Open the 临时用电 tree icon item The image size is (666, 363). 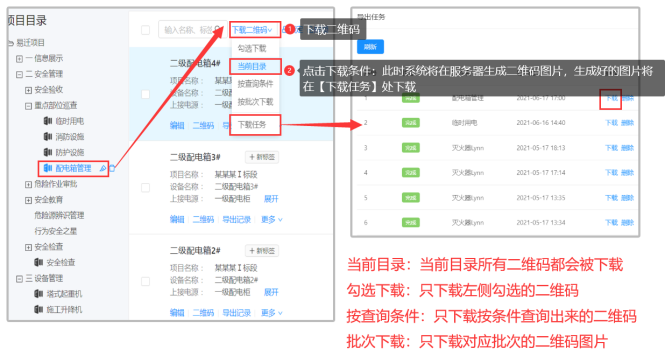48,121
